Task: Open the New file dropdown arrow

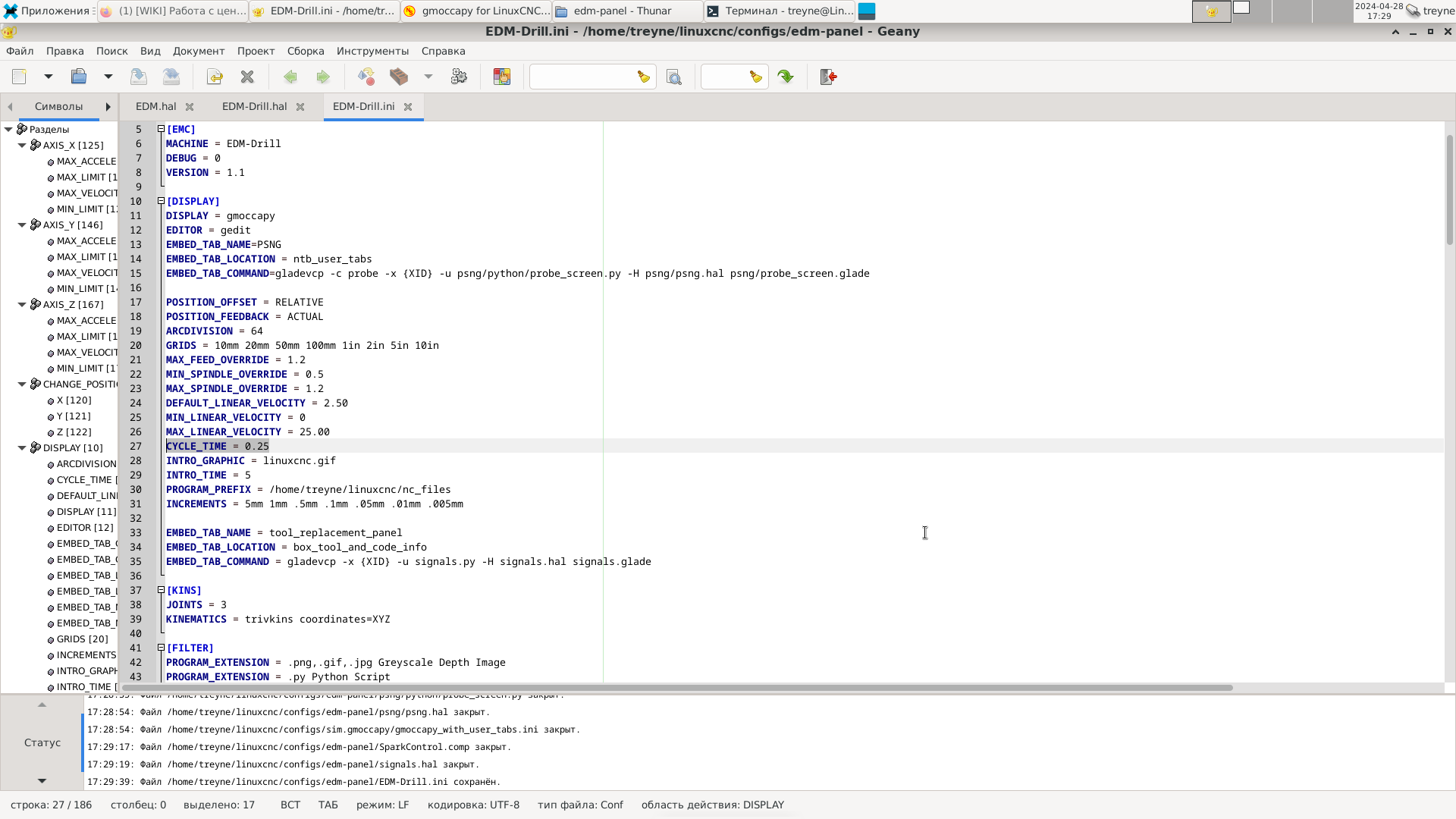Action: tap(49, 77)
